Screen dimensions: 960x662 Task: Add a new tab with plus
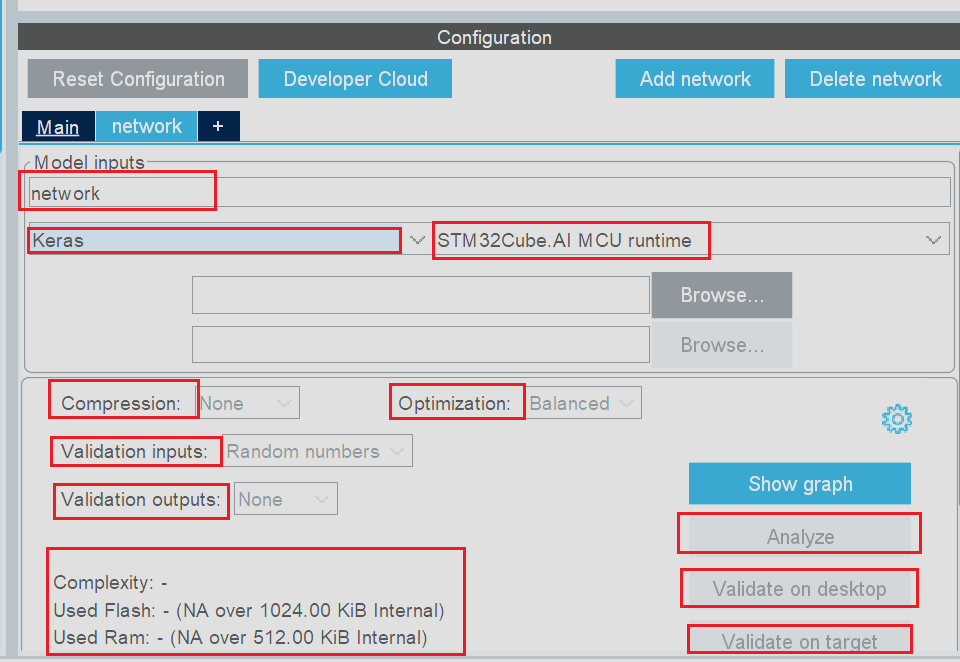(x=218, y=126)
